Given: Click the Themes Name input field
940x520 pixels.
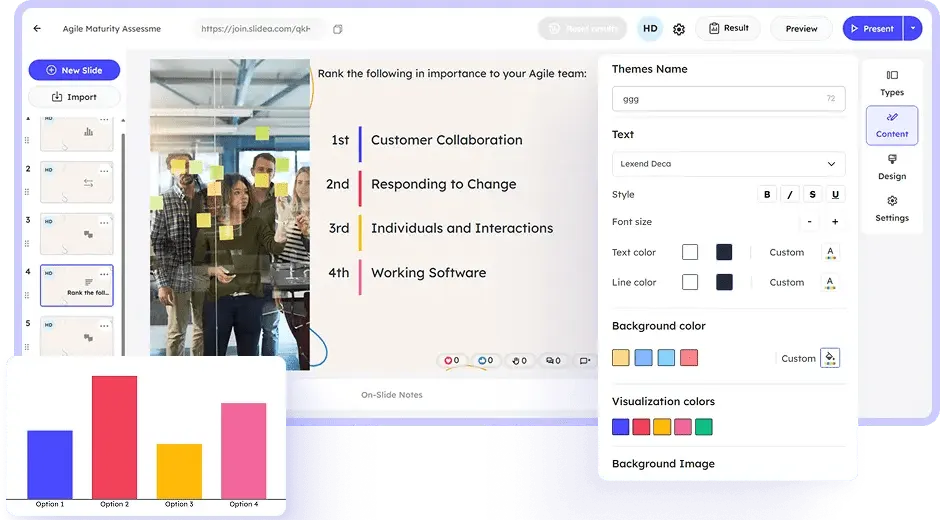Looking at the screenshot, I should click(728, 99).
